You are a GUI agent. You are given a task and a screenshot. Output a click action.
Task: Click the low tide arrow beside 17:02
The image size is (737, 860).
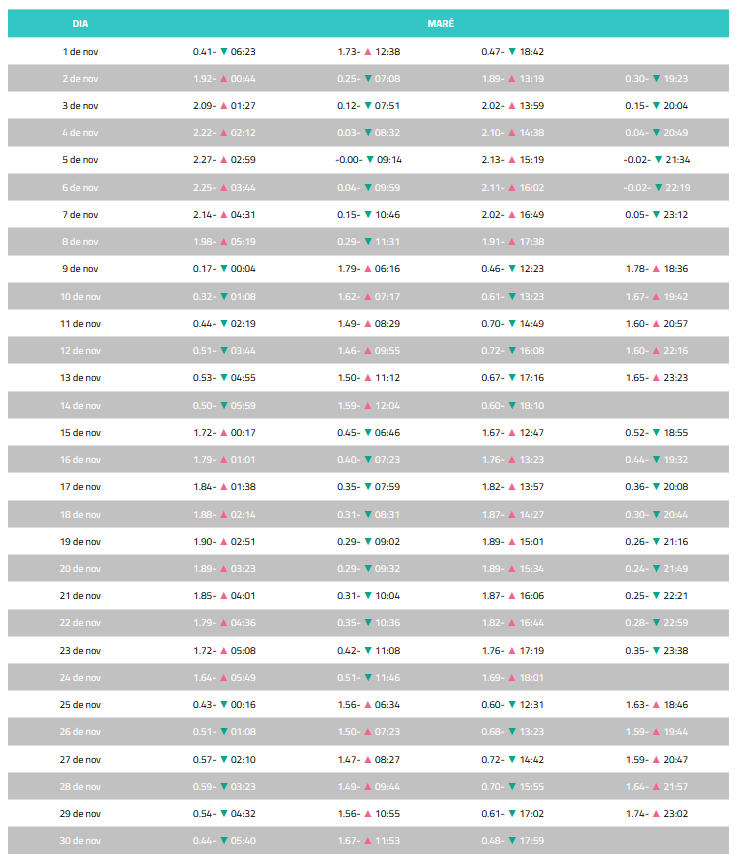coord(512,814)
